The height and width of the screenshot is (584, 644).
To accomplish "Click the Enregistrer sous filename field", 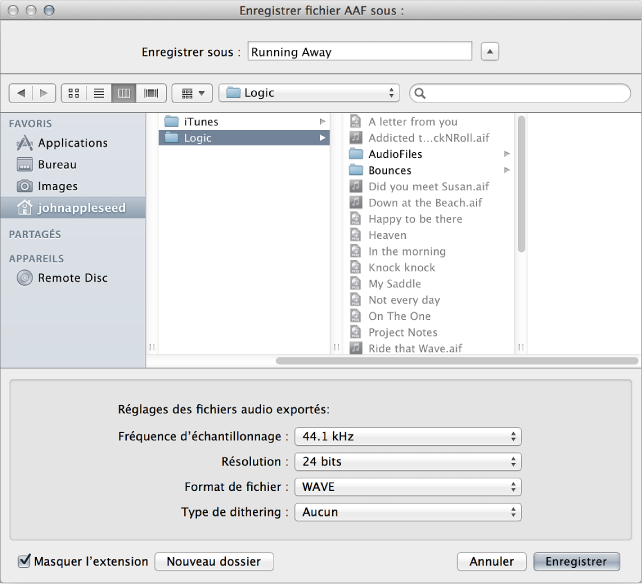I will click(360, 52).
